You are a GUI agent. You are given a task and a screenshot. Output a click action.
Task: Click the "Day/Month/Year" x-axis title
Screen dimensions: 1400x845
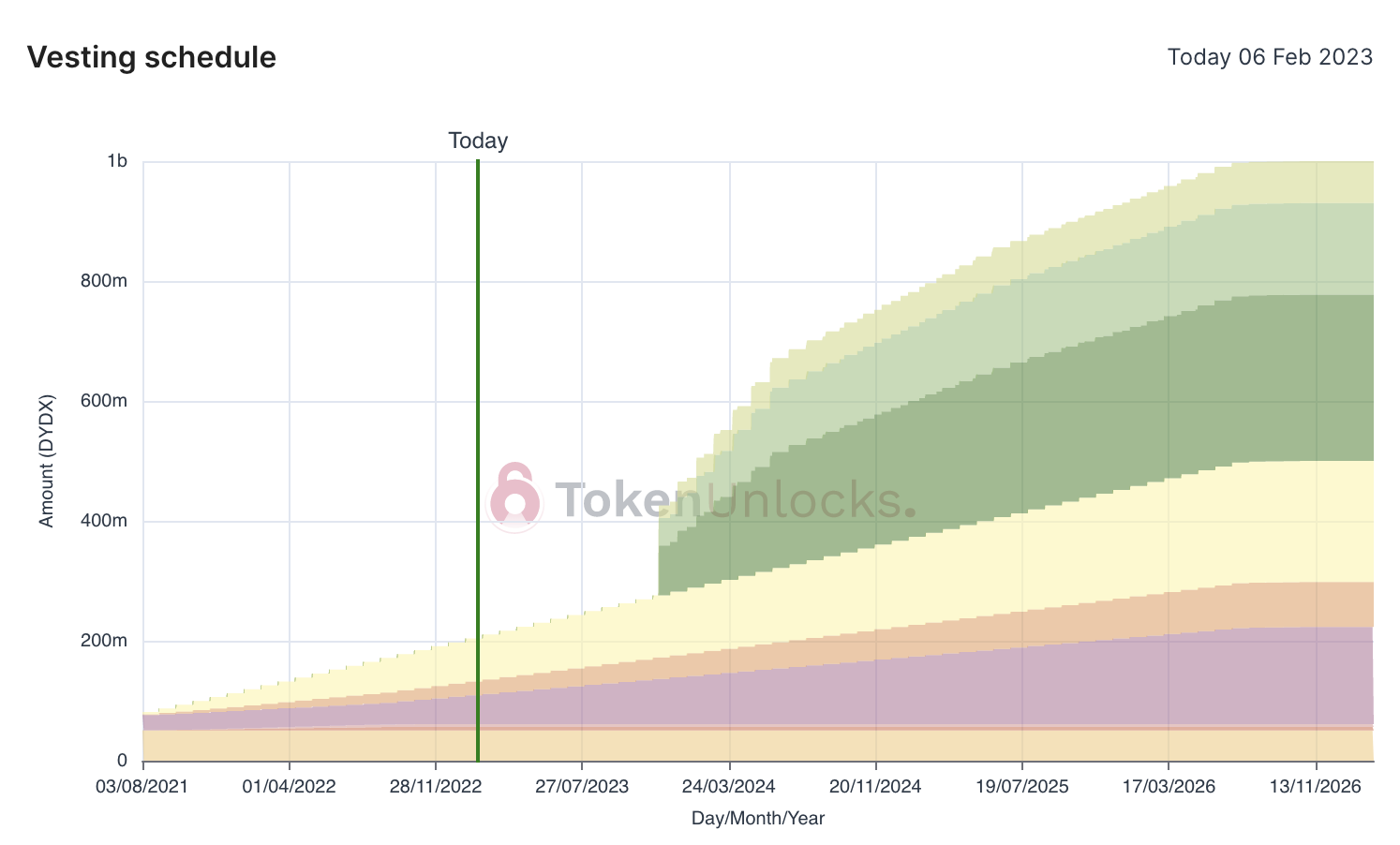tap(758, 818)
